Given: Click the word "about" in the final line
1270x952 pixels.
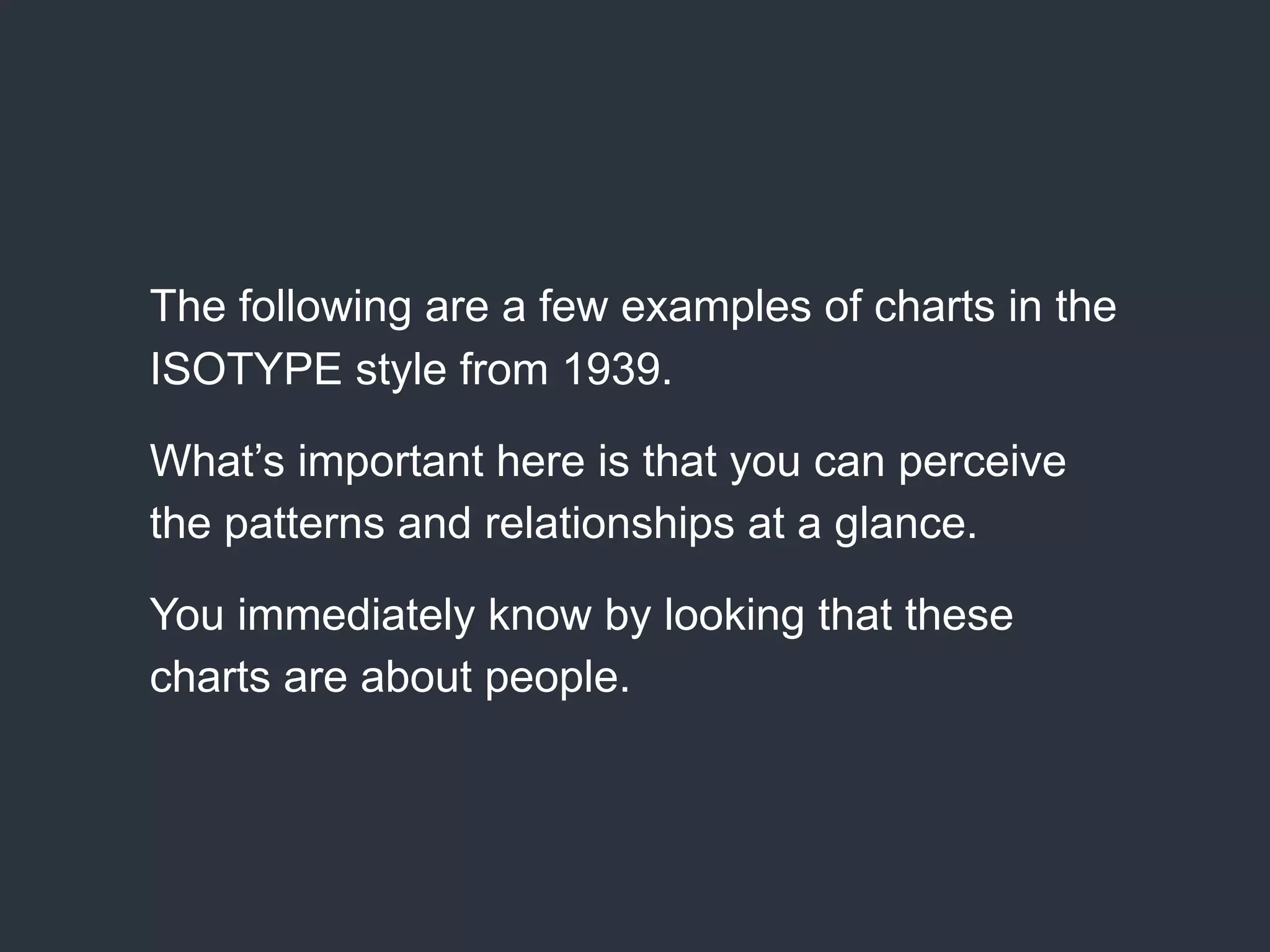Looking at the screenshot, I should [x=415, y=677].
